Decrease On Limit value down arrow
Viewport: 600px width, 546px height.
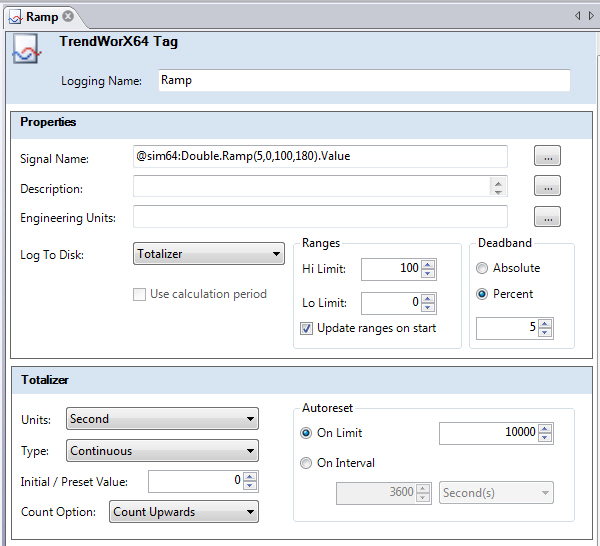(x=545, y=438)
